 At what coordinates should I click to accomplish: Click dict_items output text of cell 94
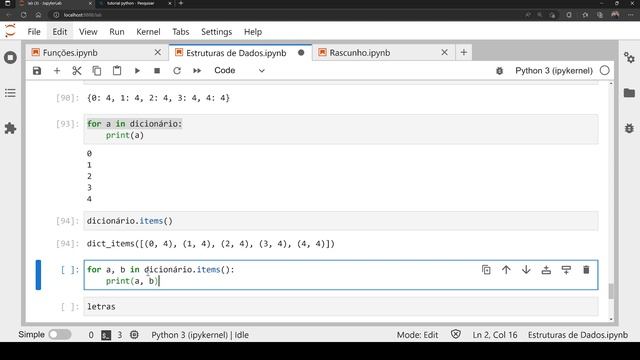click(x=211, y=244)
